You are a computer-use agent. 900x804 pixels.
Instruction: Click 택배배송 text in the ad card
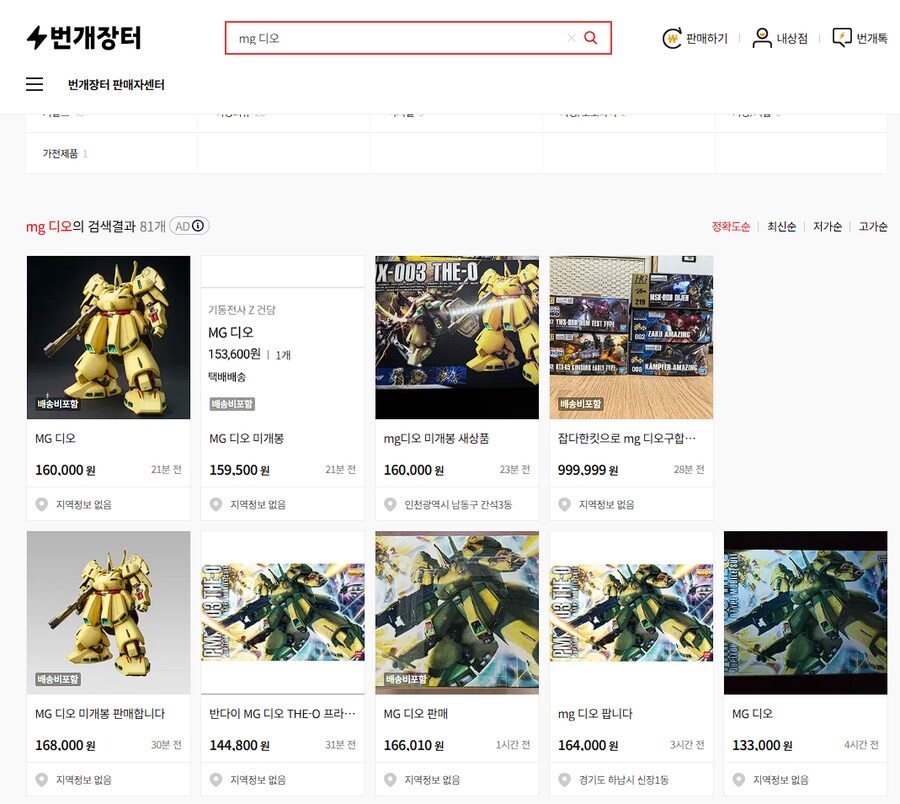coord(227,377)
